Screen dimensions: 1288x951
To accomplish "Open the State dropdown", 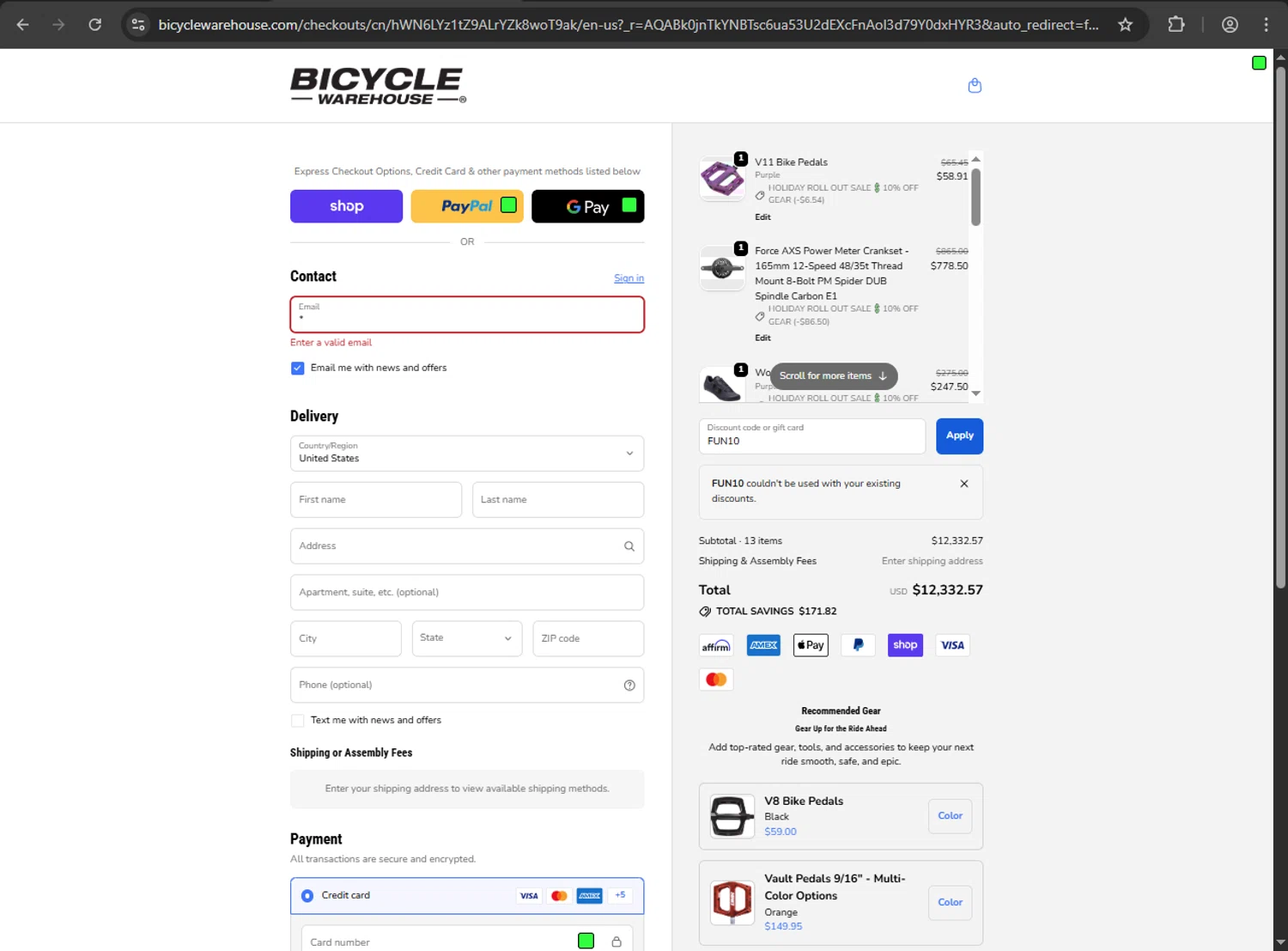I will click(467, 638).
